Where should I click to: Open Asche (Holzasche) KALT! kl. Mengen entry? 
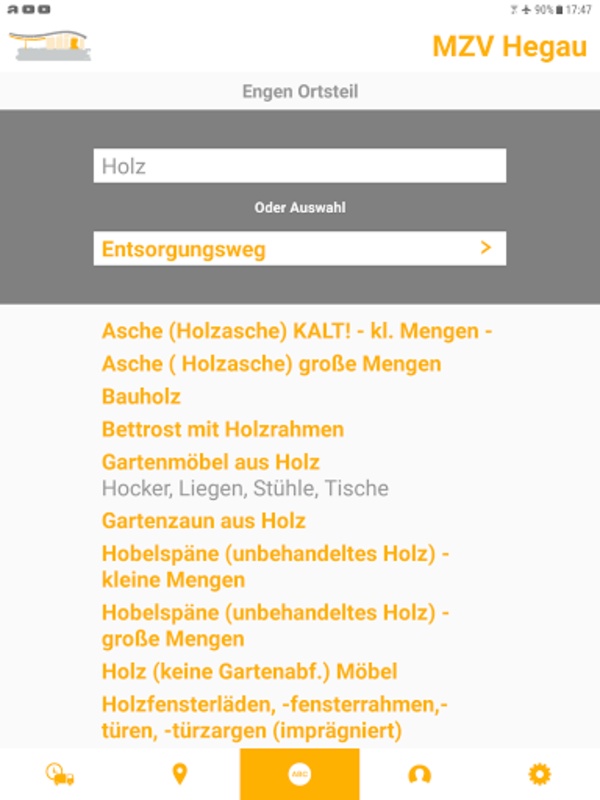point(296,331)
